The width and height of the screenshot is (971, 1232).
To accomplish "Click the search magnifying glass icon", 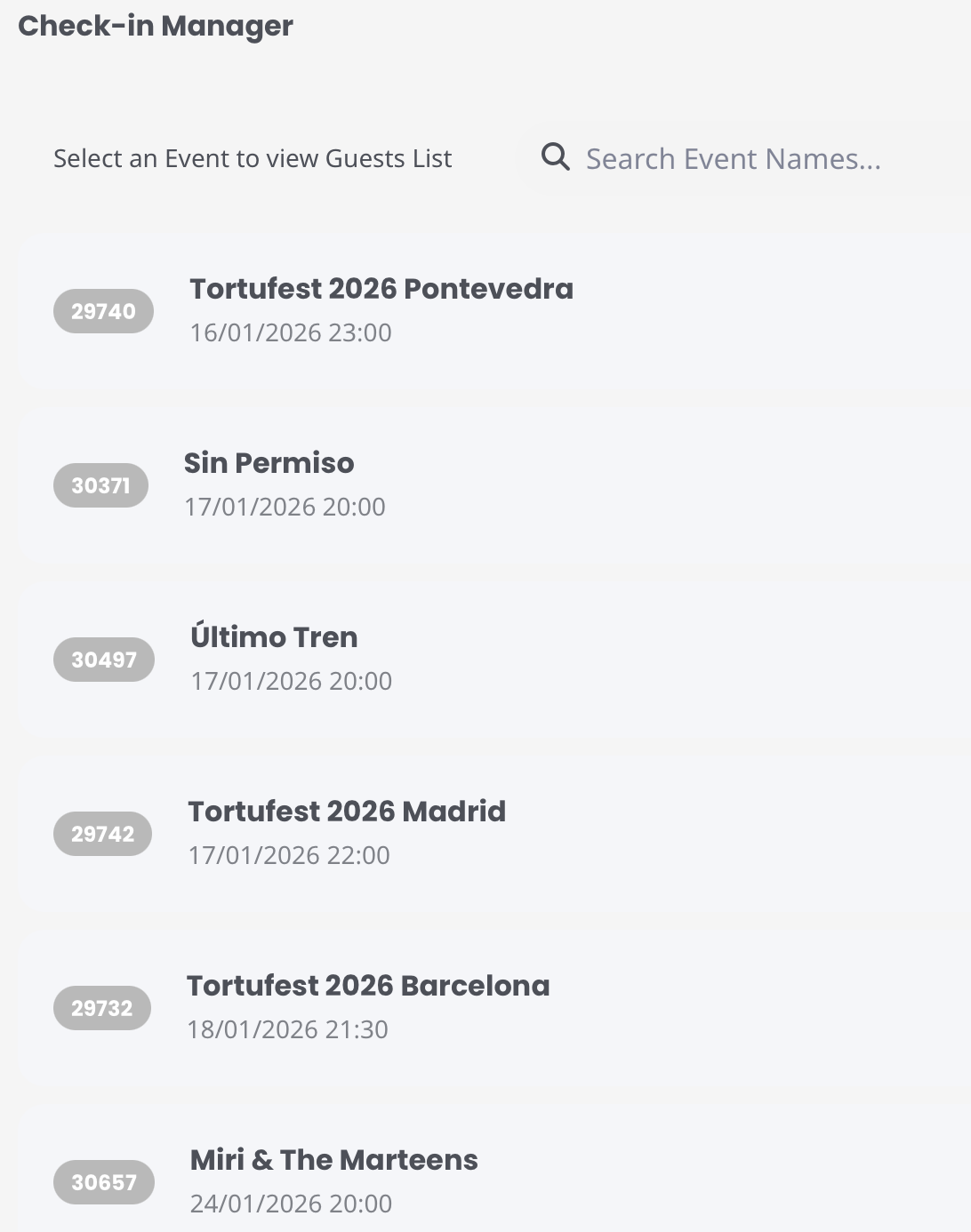I will 556,157.
